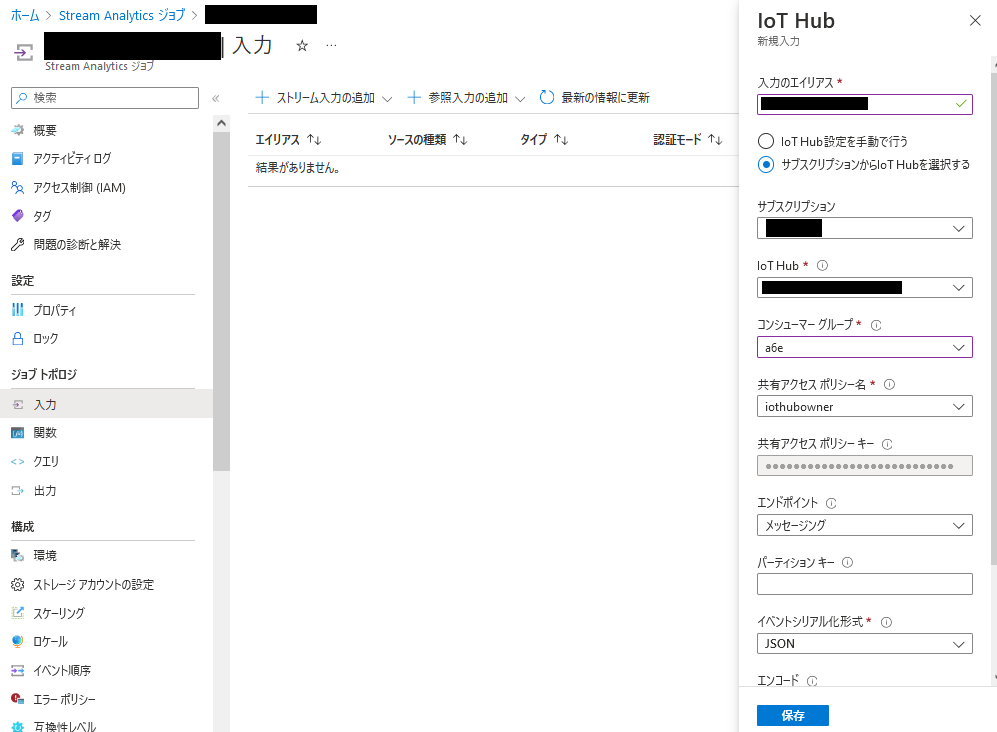Open the コンシューマー グループ dropdown
Screen dimensions: 997x732
tap(864, 347)
